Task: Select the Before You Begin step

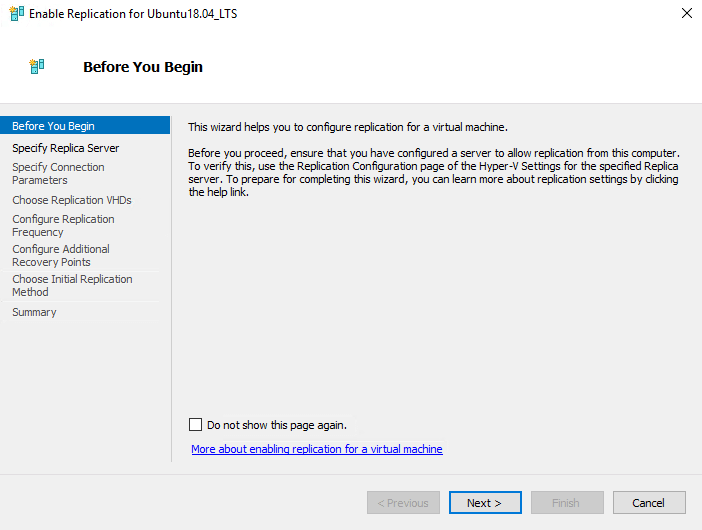Action: click(85, 126)
